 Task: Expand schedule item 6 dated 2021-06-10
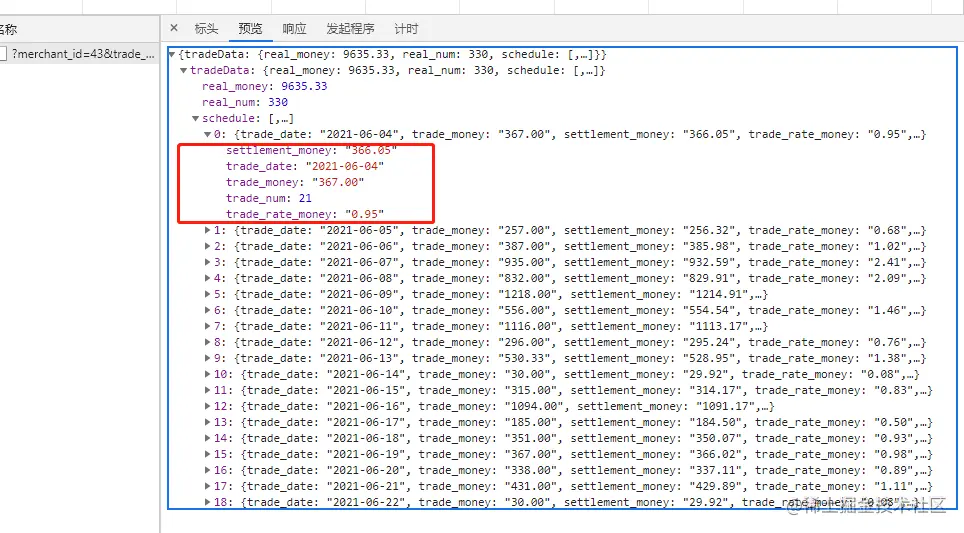click(208, 310)
